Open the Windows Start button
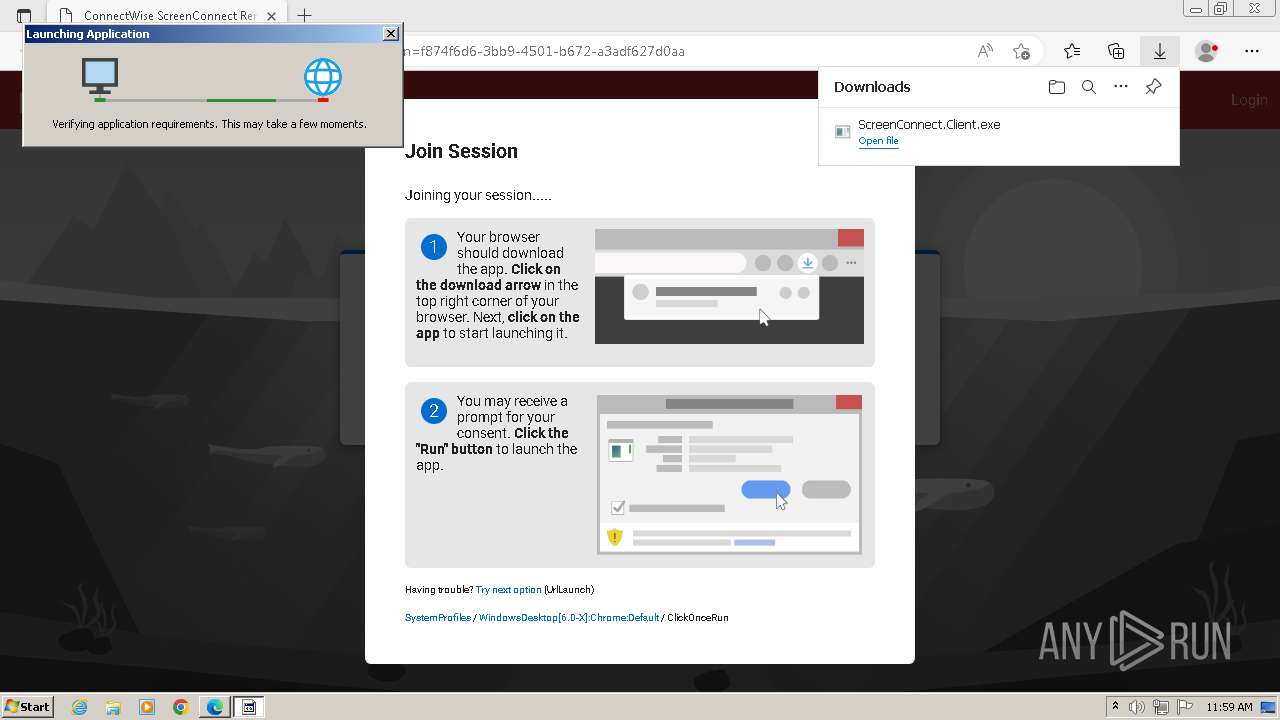Viewport: 1280px width, 720px height. (x=27, y=707)
